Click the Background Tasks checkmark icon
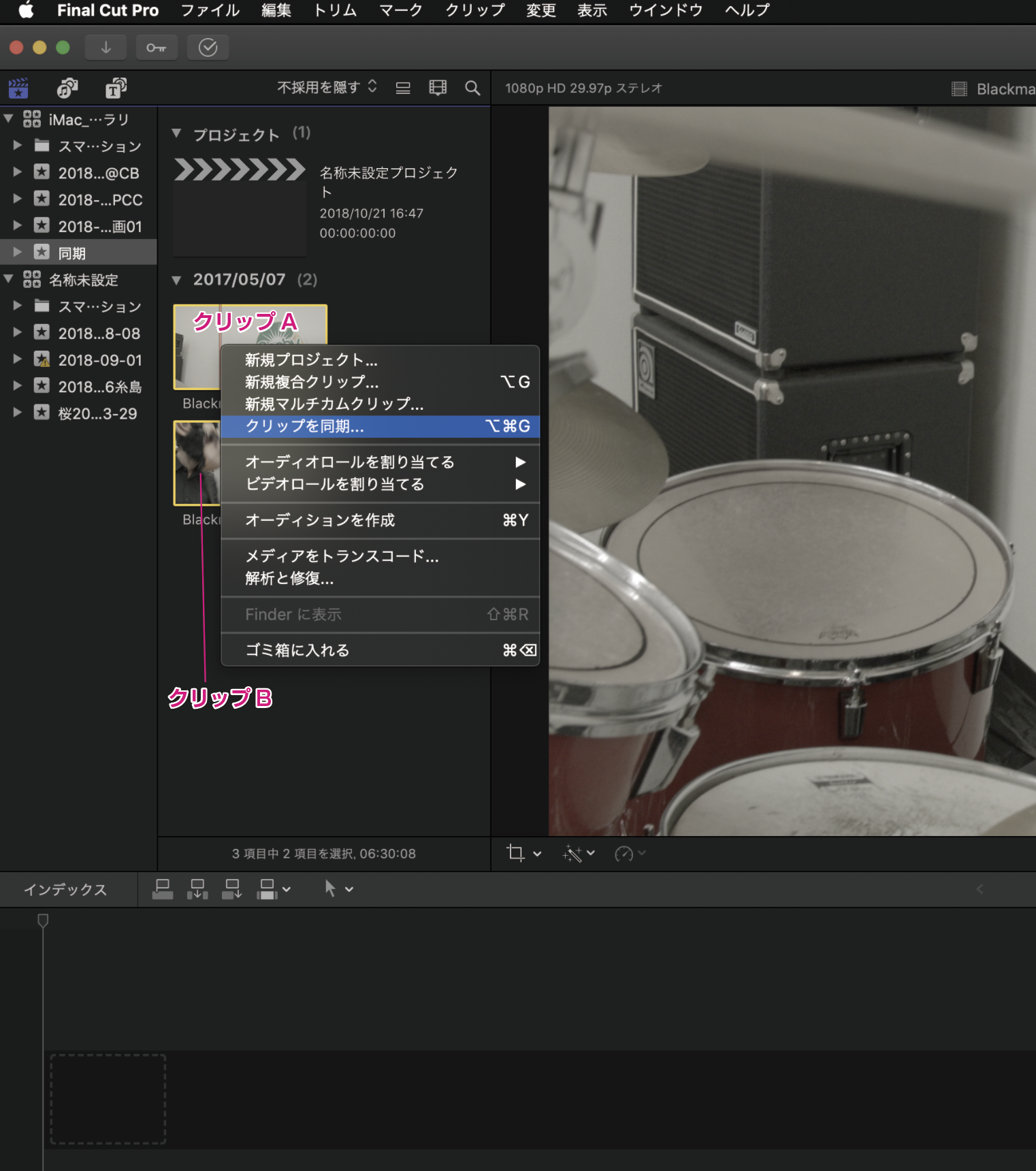 pos(208,48)
